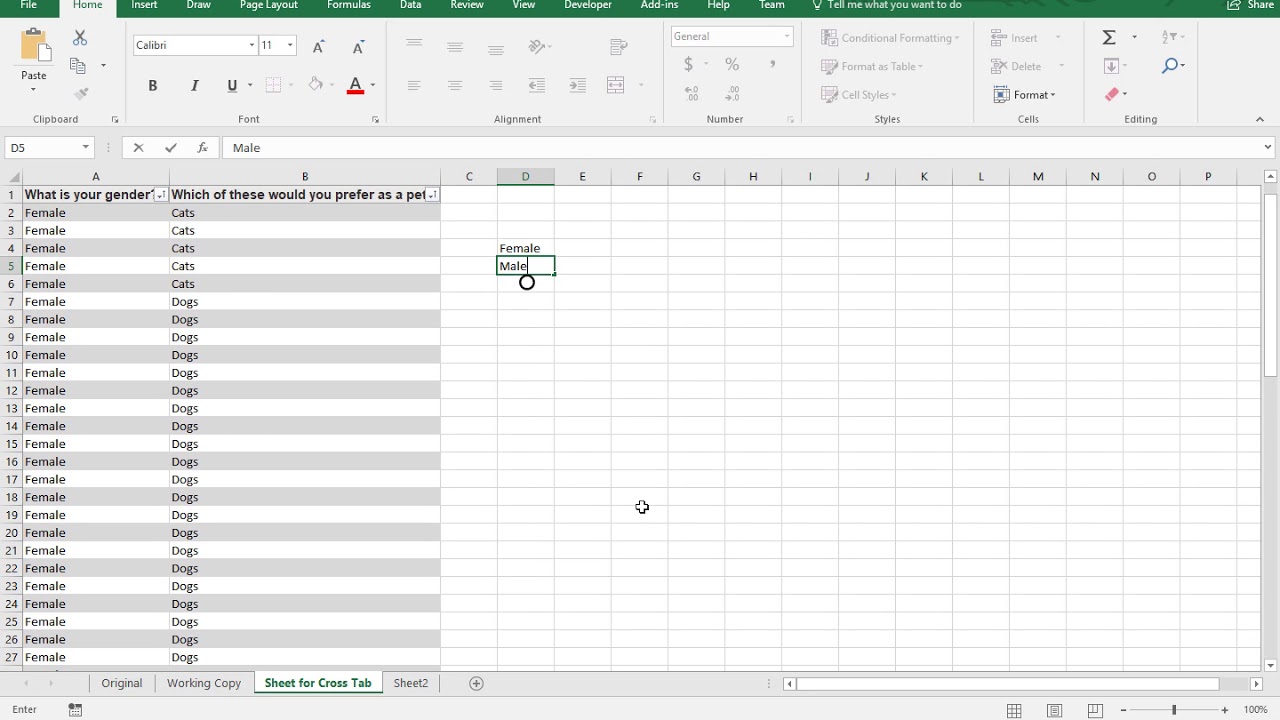This screenshot has width=1280, height=720.
Task: Click the Borders icon
Action: coord(273,86)
